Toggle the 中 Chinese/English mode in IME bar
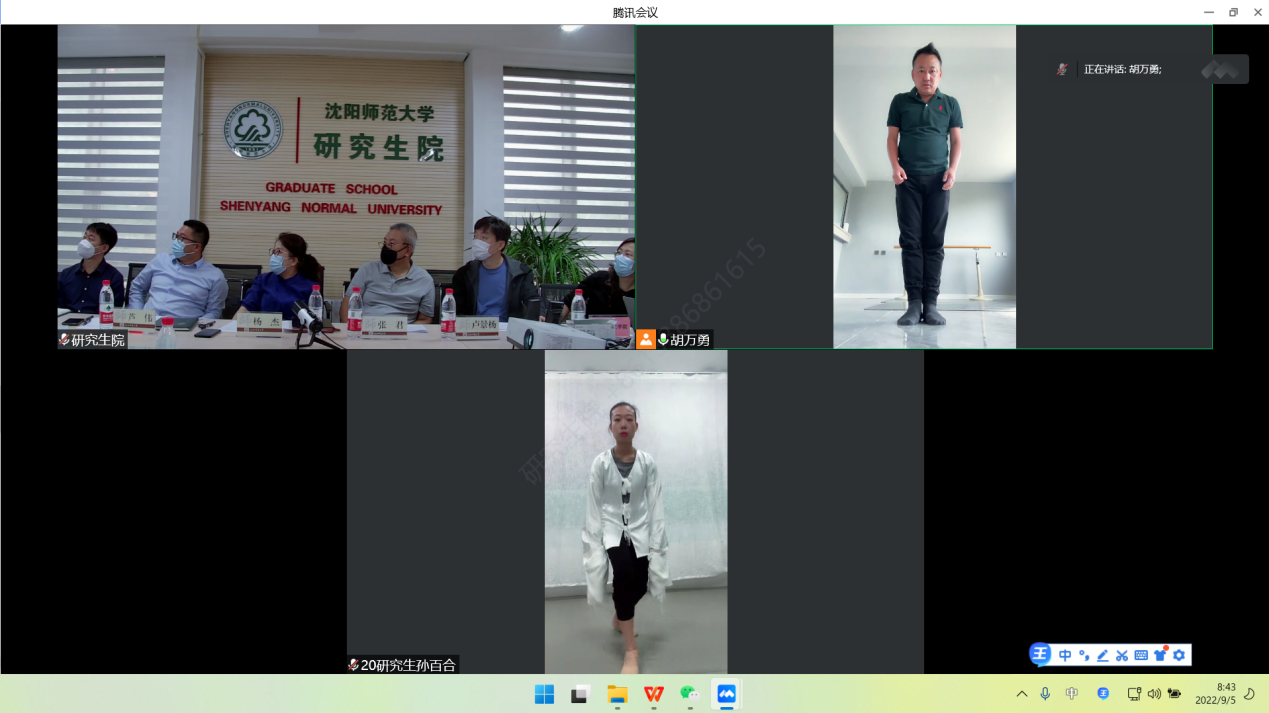This screenshot has height=713, width=1269. pyautogui.click(x=1065, y=655)
